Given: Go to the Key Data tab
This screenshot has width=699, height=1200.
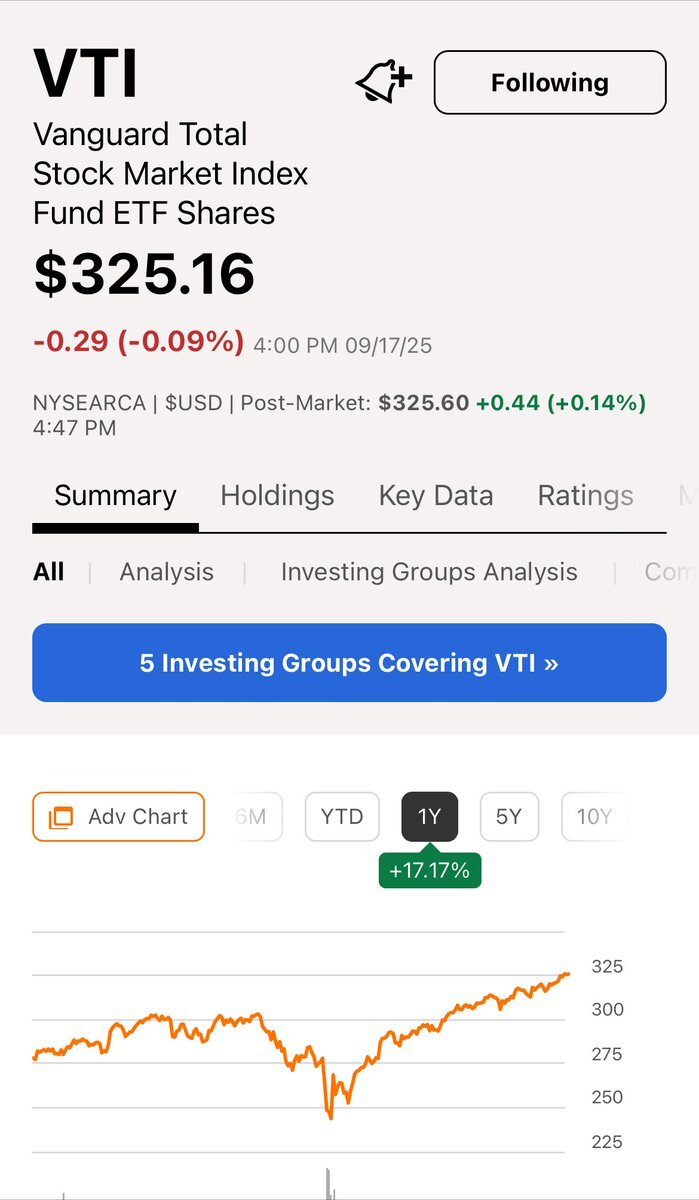Looking at the screenshot, I should (435, 496).
